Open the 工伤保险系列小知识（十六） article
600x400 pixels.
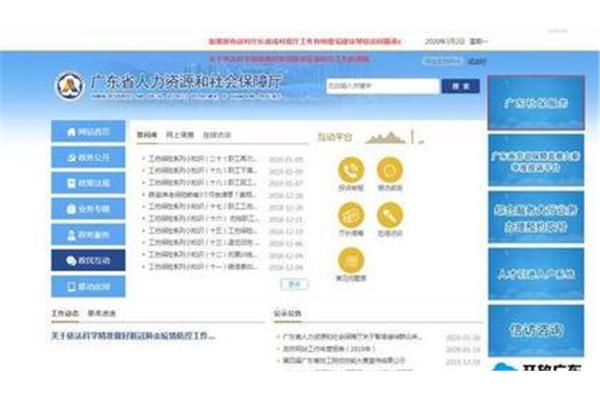click(204, 219)
